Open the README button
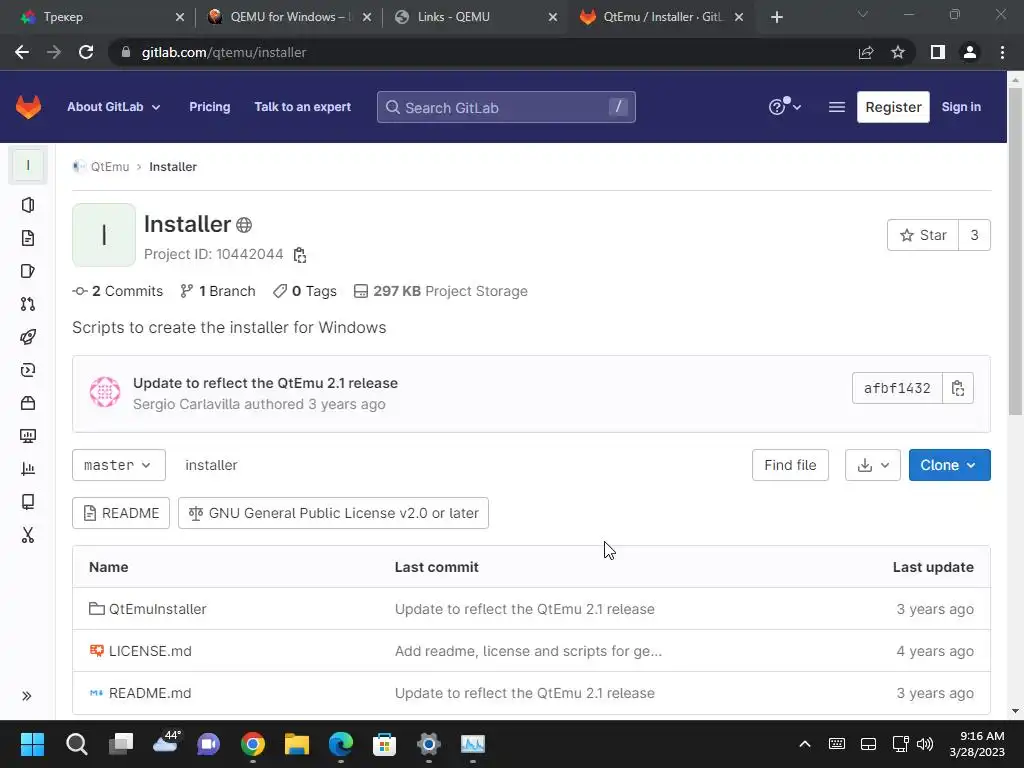Image resolution: width=1024 pixels, height=768 pixels. tap(121, 513)
